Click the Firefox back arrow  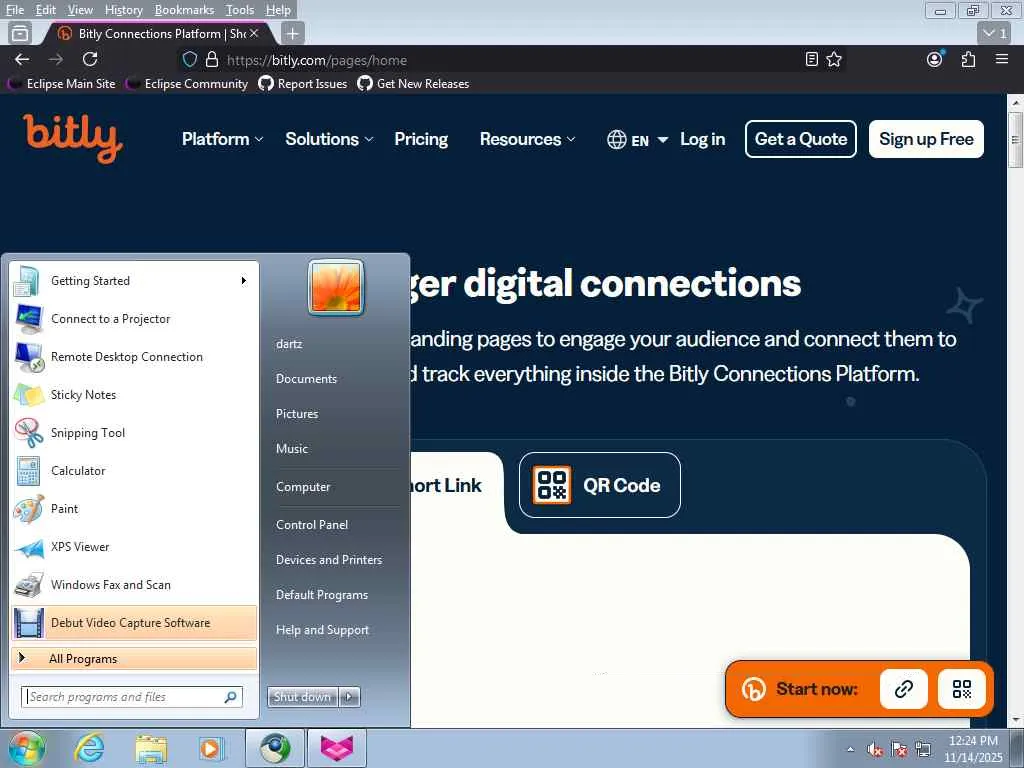click(22, 59)
